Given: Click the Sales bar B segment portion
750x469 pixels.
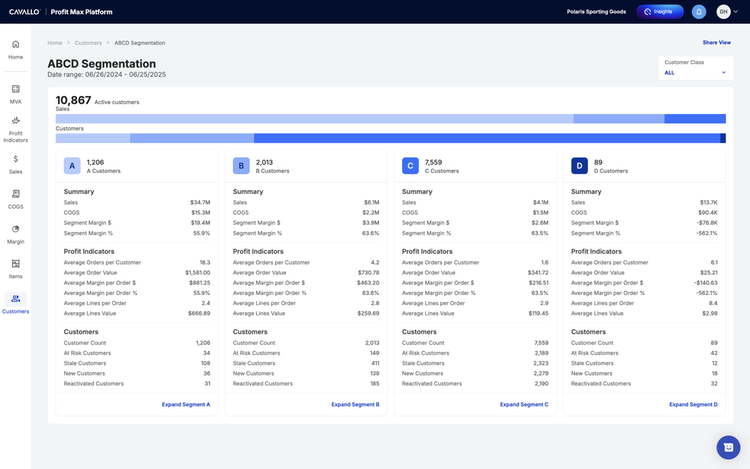Looking at the screenshot, I should point(619,119).
